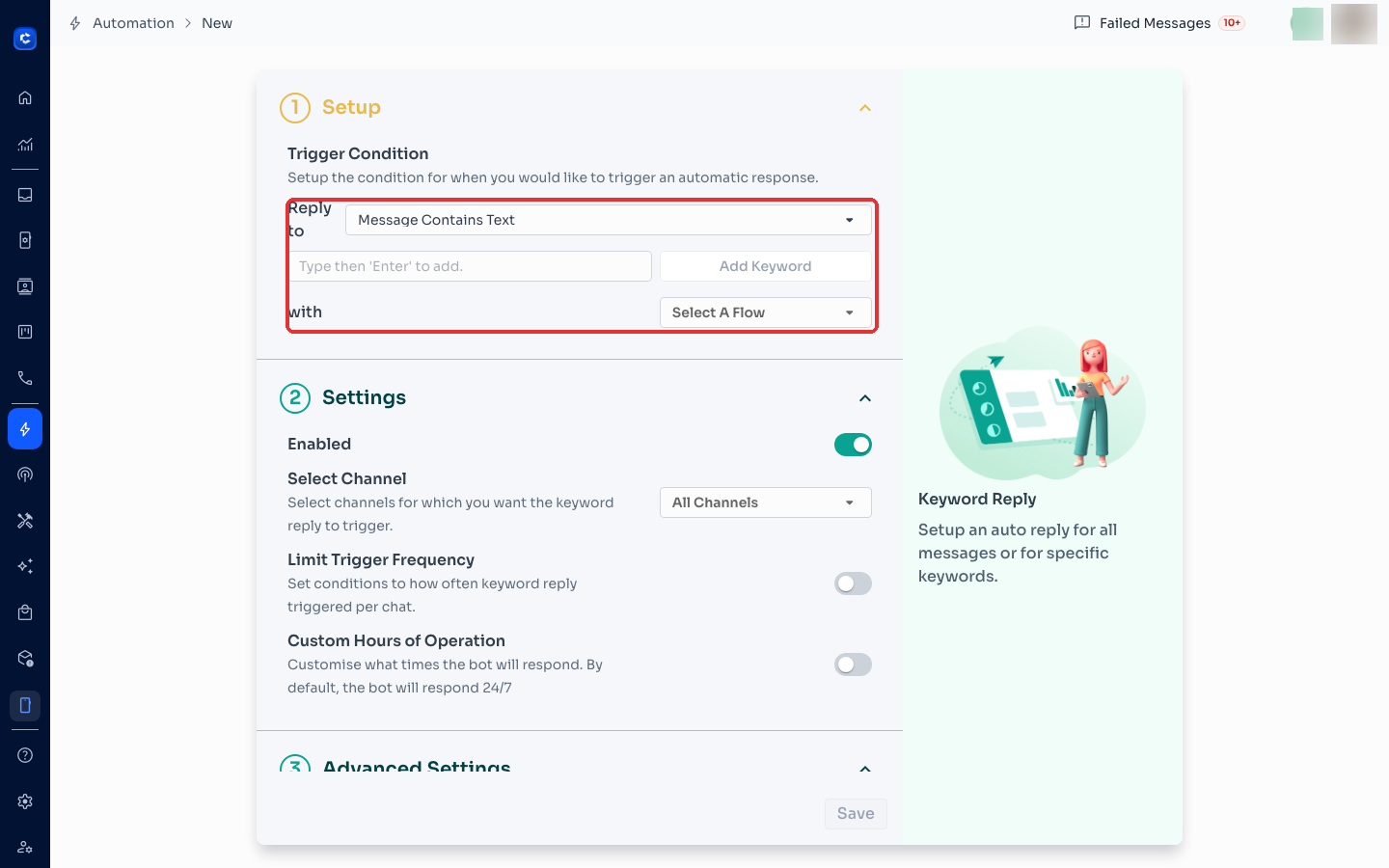
Task: Open the Select A Flow dropdown
Action: click(x=765, y=312)
